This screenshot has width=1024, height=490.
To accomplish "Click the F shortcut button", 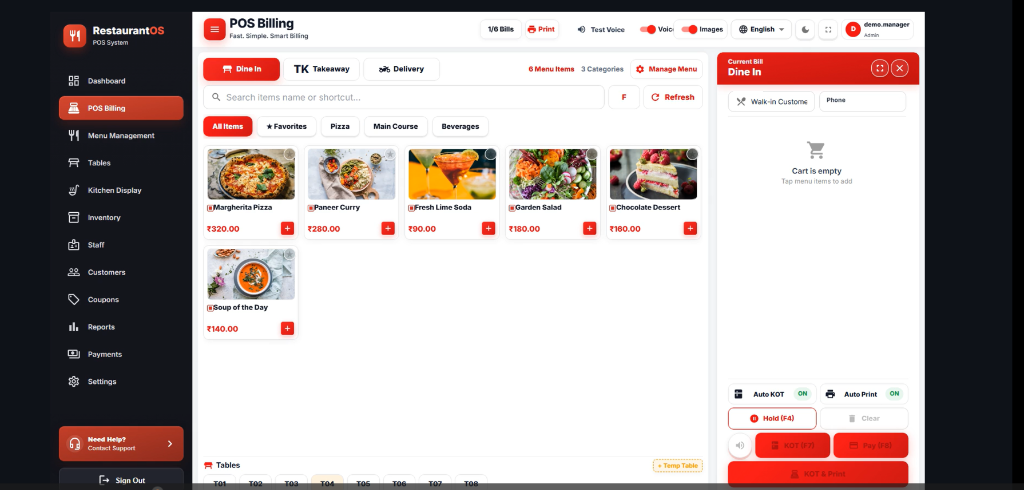I will [624, 97].
